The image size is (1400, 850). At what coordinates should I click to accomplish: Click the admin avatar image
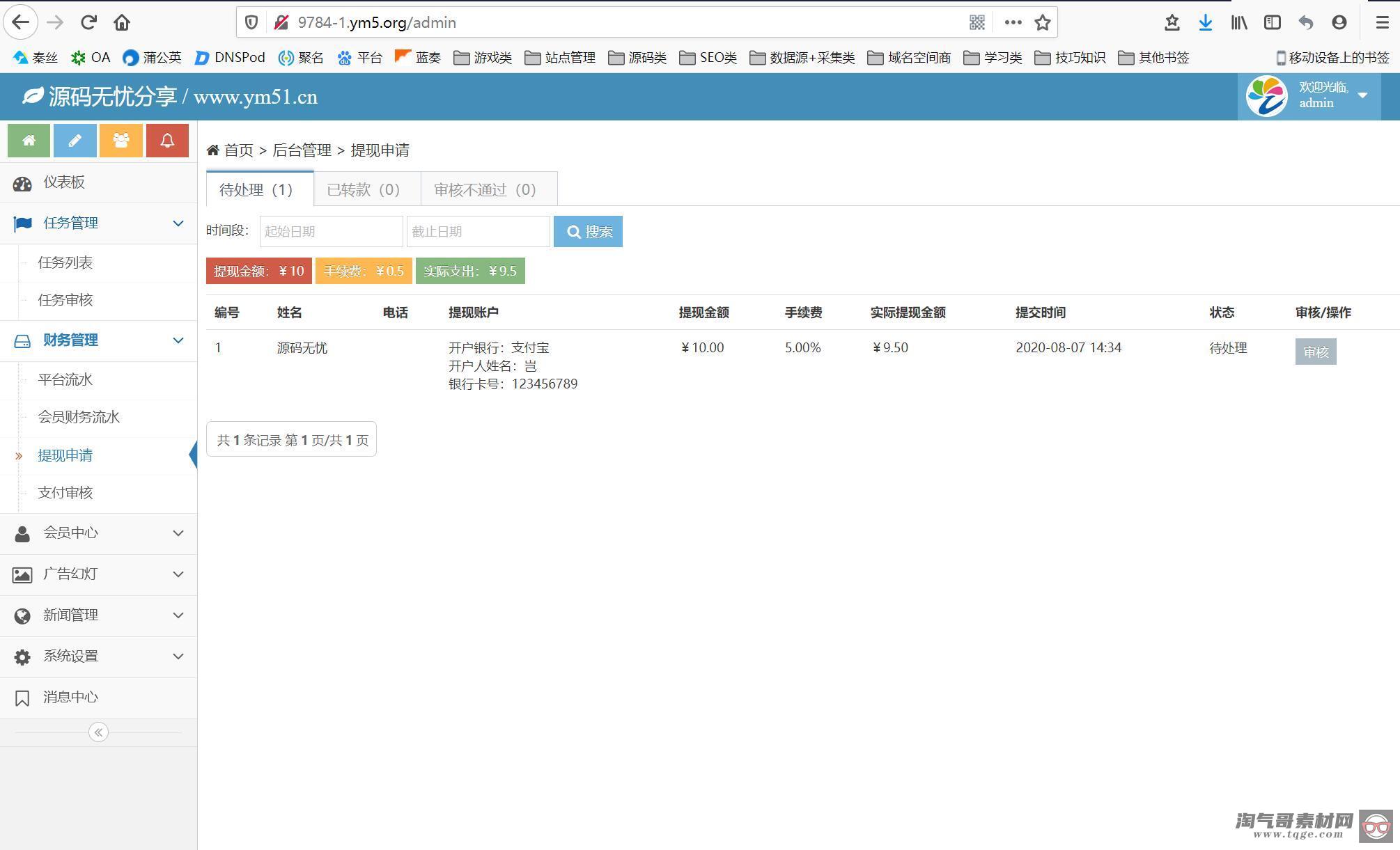[1267, 96]
